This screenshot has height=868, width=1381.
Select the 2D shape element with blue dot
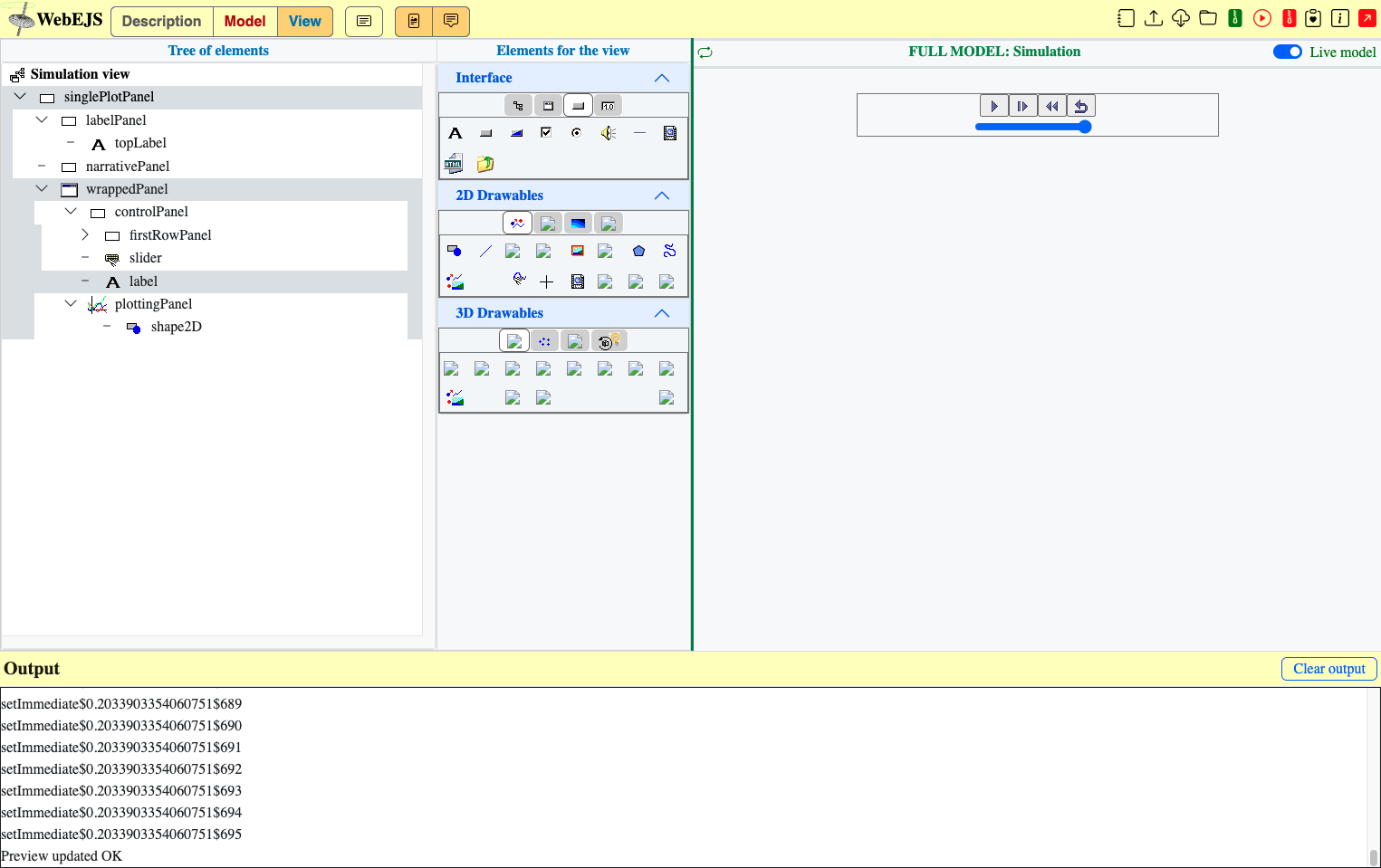455,251
